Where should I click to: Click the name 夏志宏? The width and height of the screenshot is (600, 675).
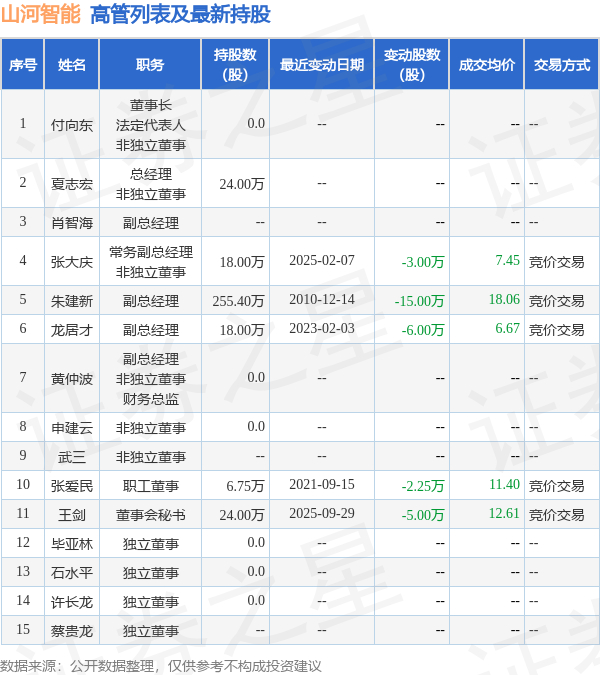coord(72,184)
